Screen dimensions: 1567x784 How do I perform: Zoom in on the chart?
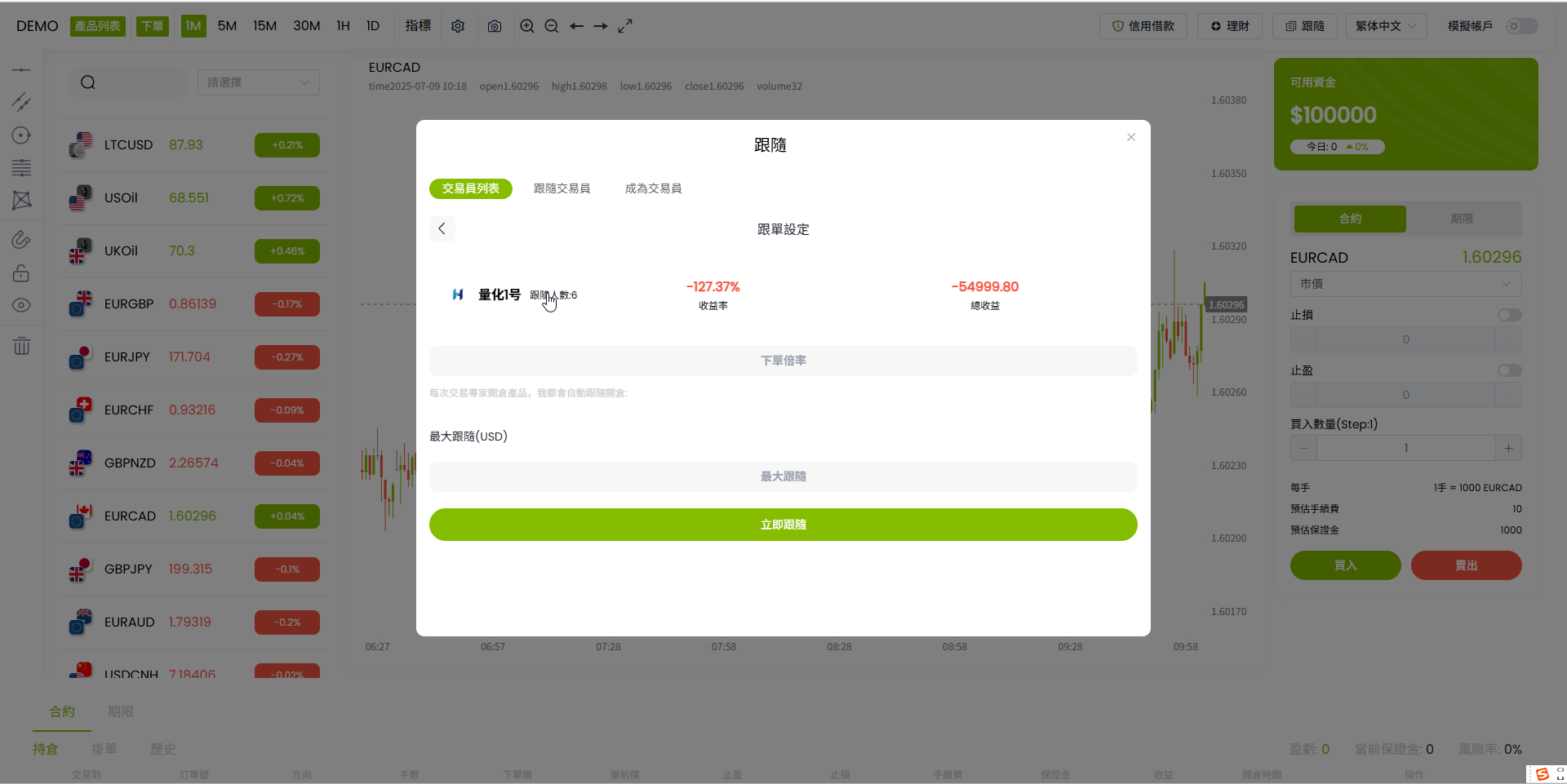527,26
